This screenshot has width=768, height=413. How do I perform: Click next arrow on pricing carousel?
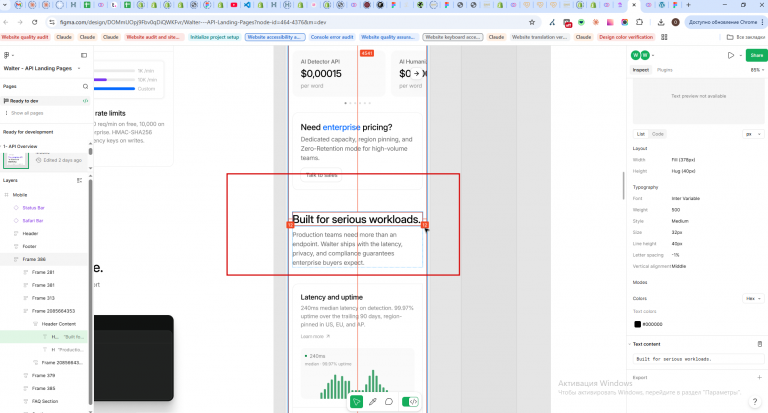pos(416,73)
